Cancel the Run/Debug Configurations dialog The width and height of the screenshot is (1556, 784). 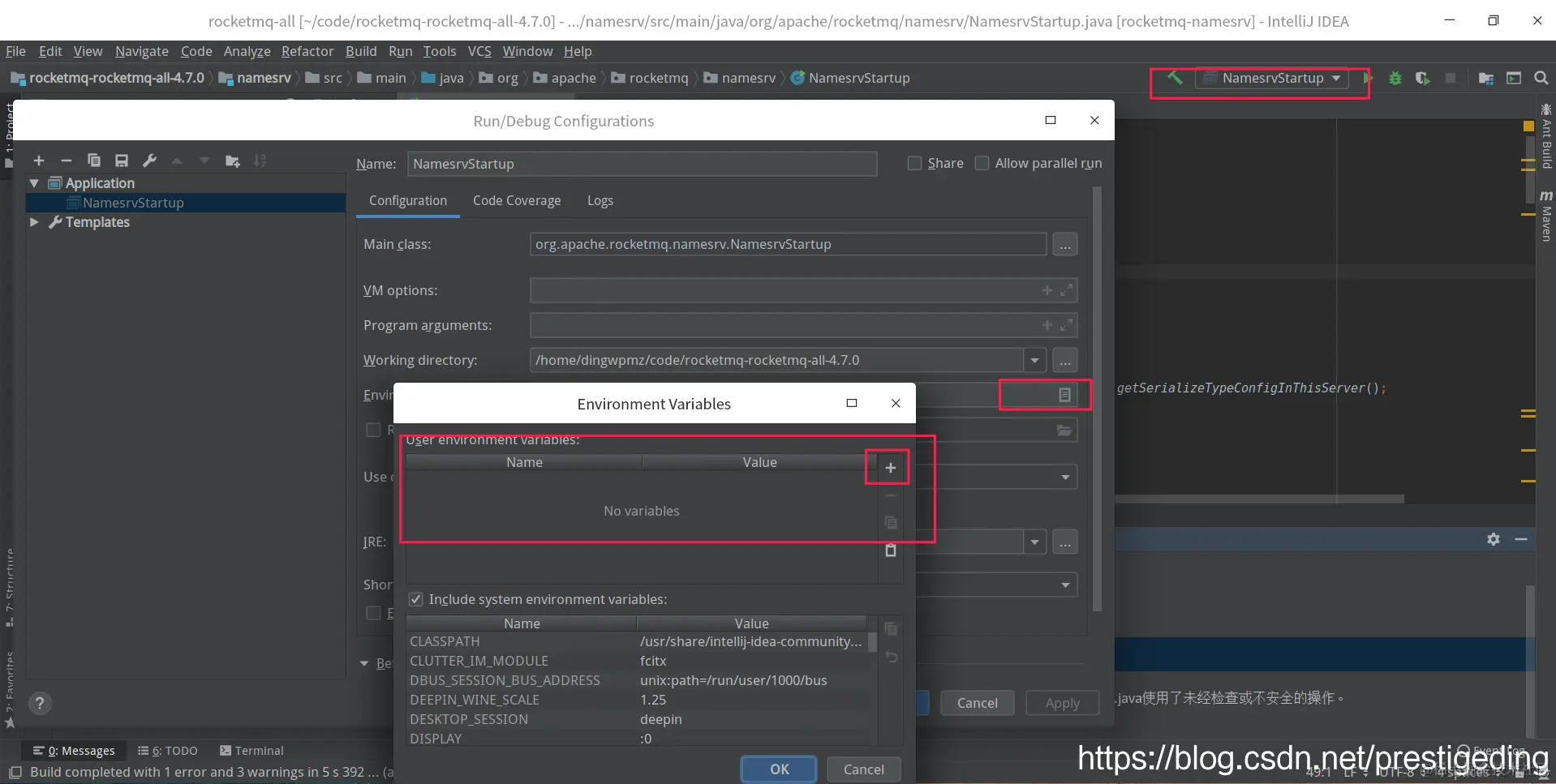(x=977, y=703)
